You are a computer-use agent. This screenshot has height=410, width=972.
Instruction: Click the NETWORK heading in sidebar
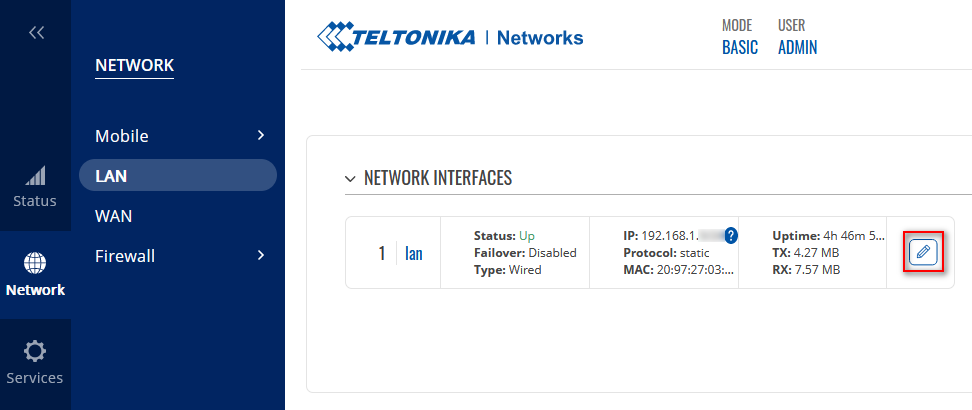pos(134,66)
